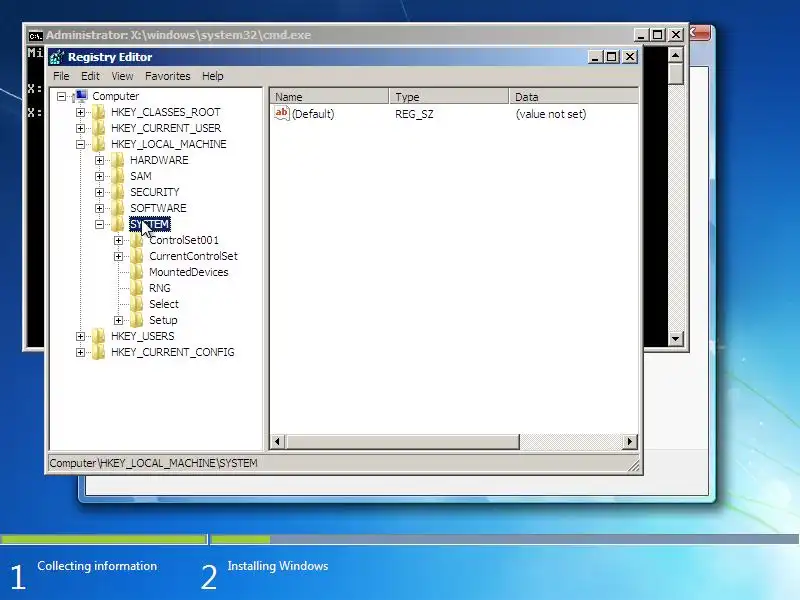The height and width of the screenshot is (600, 800).
Task: Click the HARDWARE key folder icon
Action: (x=117, y=160)
